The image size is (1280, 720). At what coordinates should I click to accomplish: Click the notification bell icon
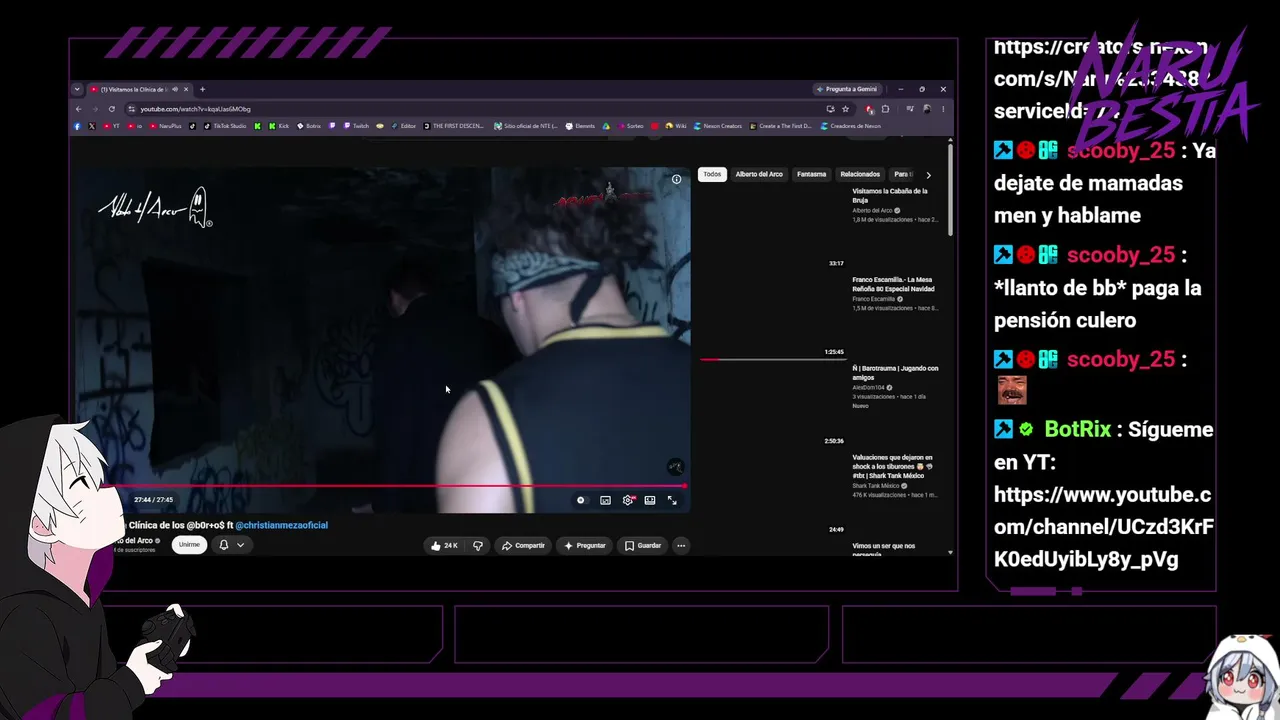coord(223,545)
